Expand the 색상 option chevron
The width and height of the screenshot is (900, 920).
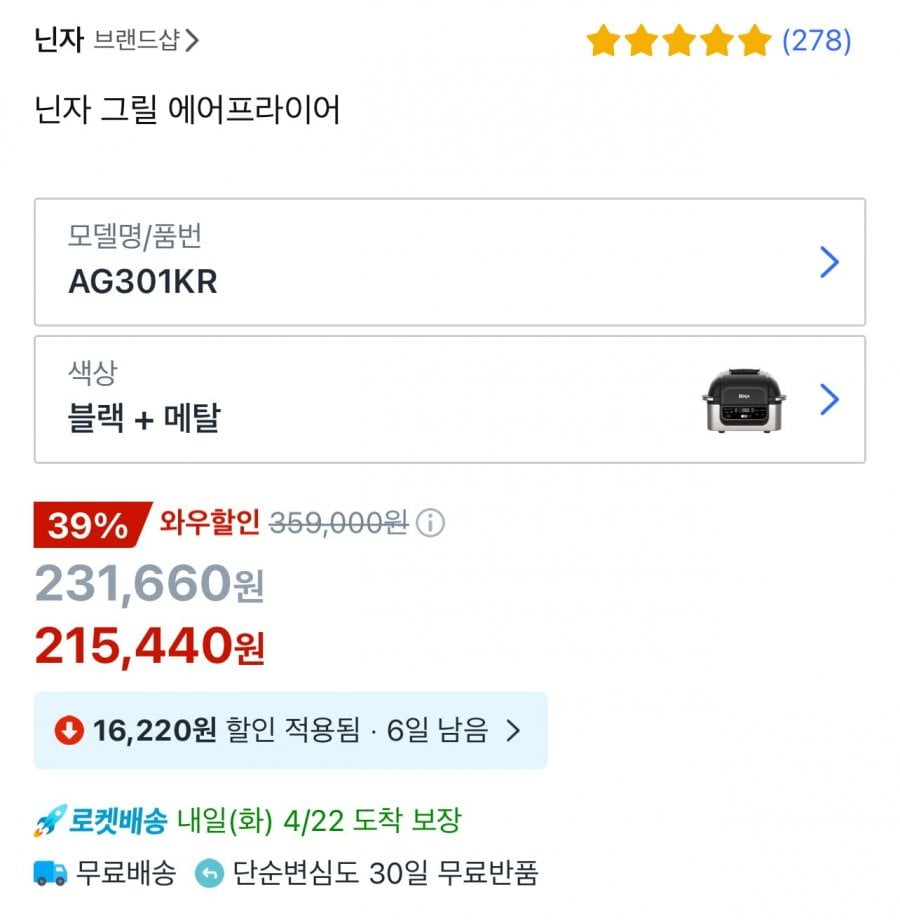click(829, 400)
